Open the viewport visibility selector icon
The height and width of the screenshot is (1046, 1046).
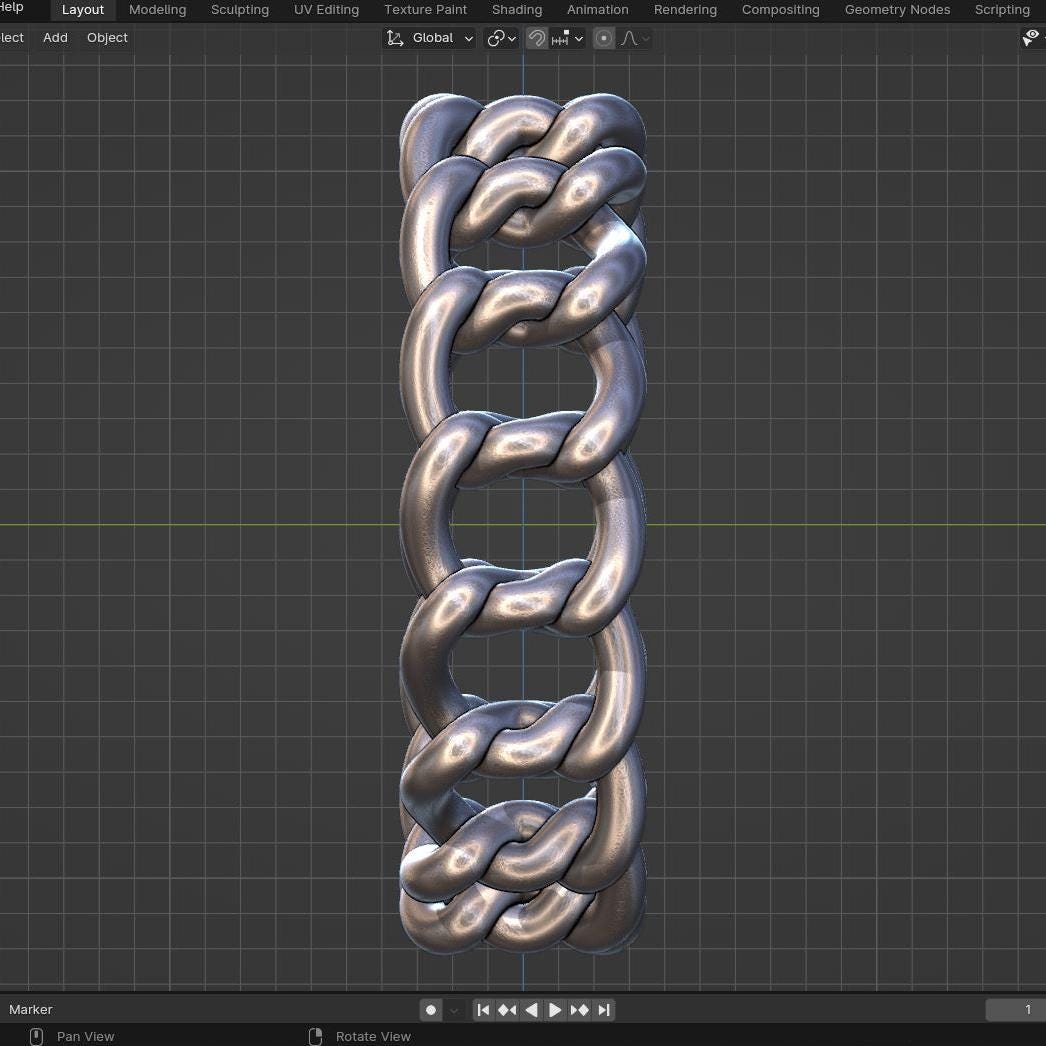(x=1032, y=38)
